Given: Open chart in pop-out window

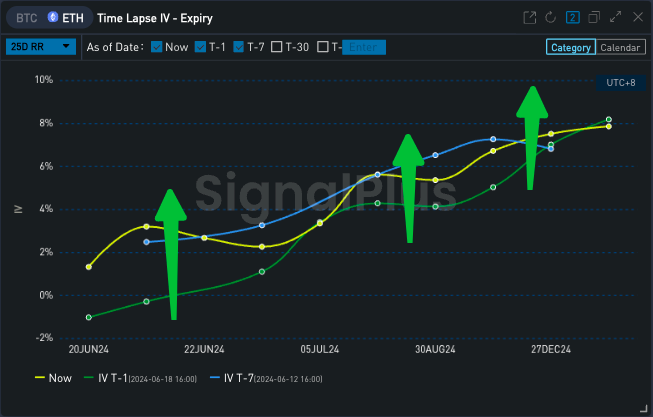Looking at the screenshot, I should tap(530, 18).
